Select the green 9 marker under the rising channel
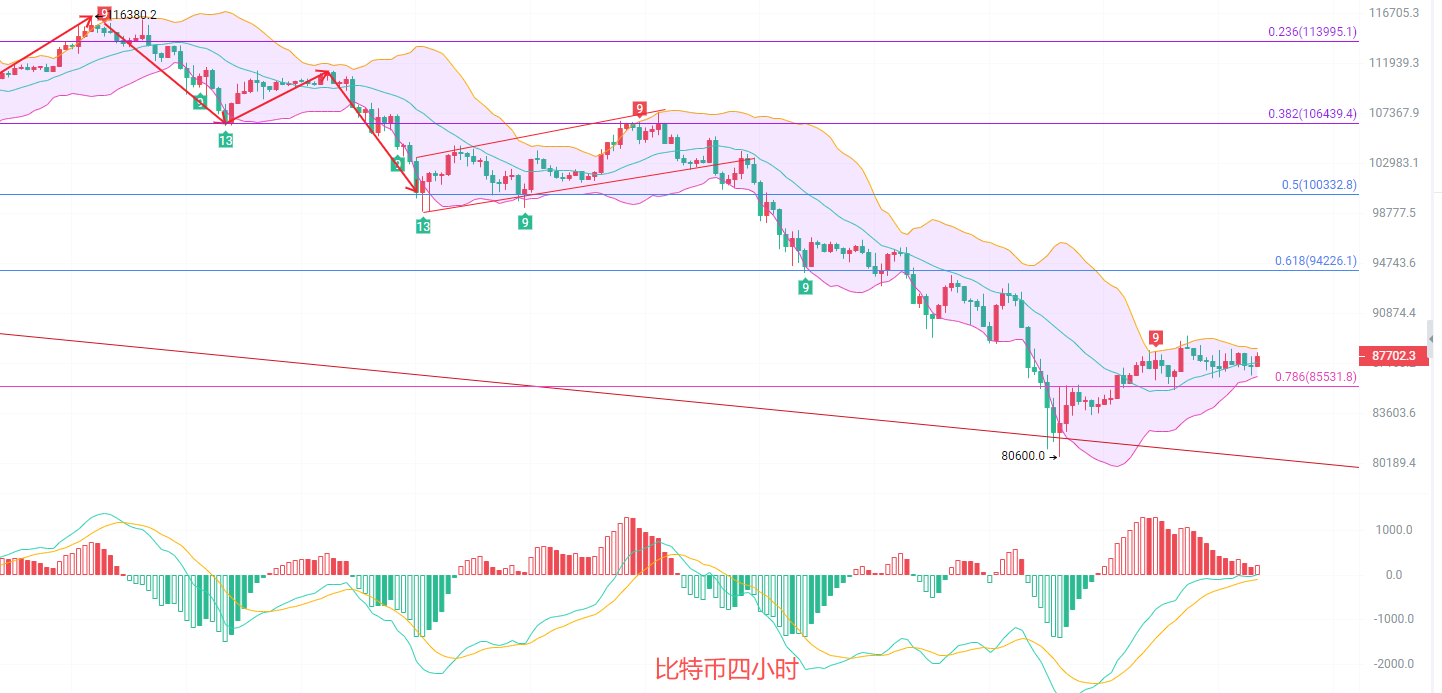The width and height of the screenshot is (1442, 693). click(x=525, y=222)
